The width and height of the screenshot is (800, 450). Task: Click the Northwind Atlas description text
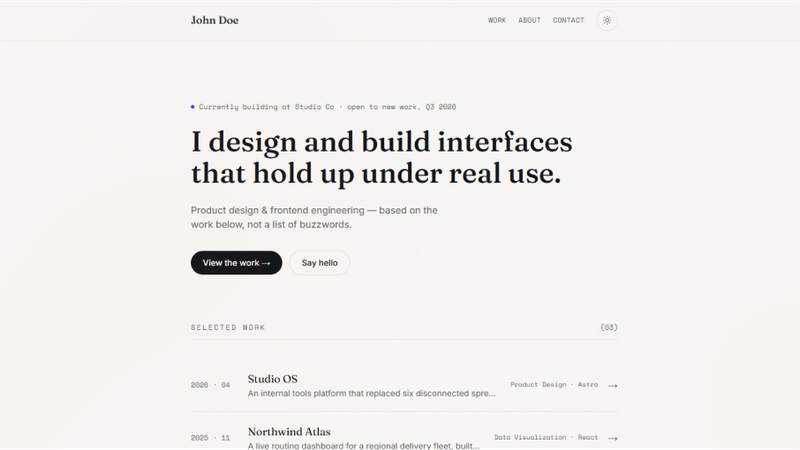pyautogui.click(x=363, y=445)
